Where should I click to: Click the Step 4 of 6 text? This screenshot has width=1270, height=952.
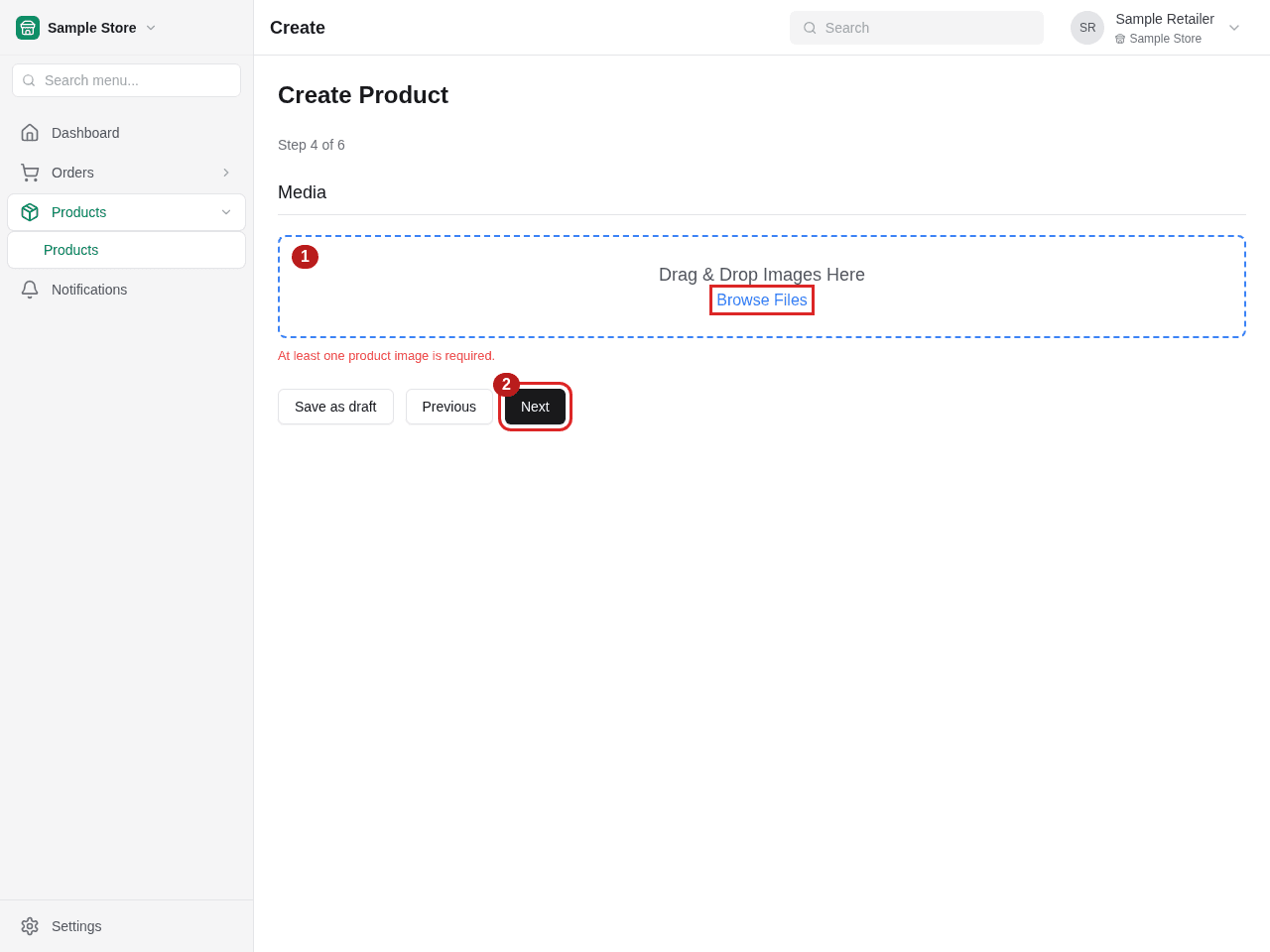tap(312, 145)
